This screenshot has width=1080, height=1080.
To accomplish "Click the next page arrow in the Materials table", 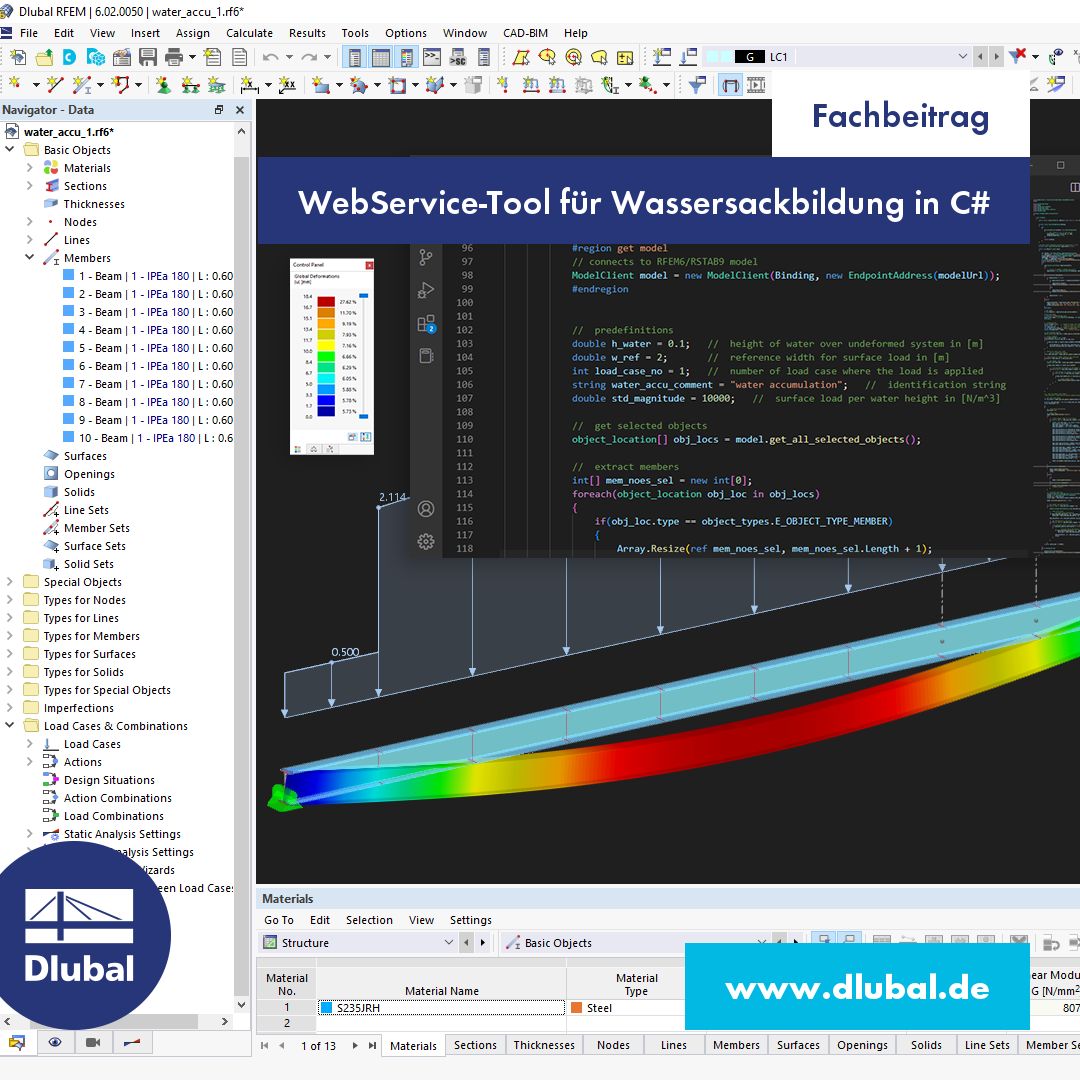I will [355, 1044].
